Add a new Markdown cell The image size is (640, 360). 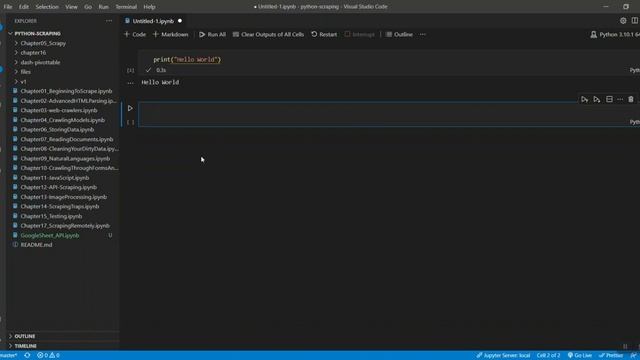171,35
